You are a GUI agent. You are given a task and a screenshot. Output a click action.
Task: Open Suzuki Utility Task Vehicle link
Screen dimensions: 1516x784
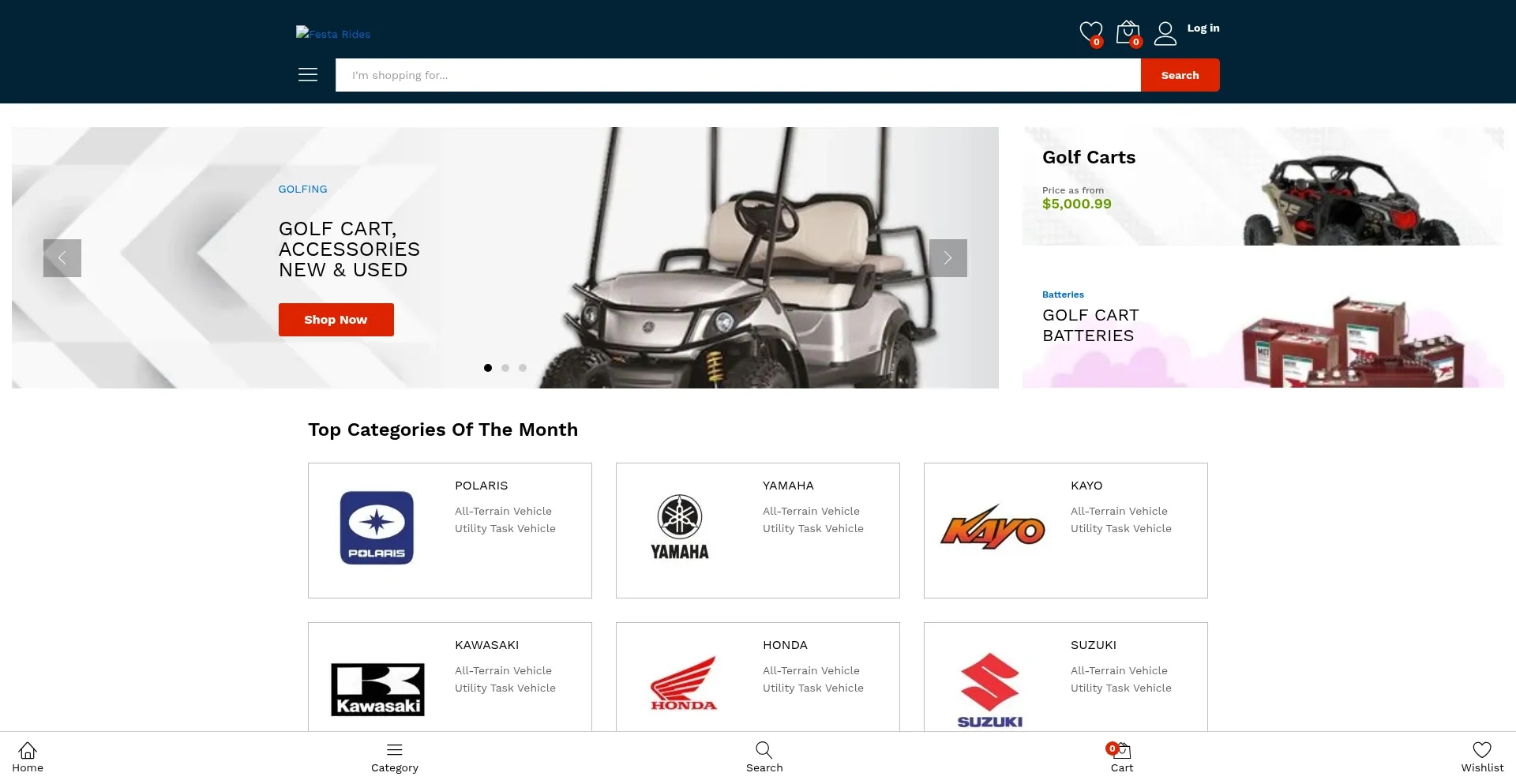[x=1121, y=688]
